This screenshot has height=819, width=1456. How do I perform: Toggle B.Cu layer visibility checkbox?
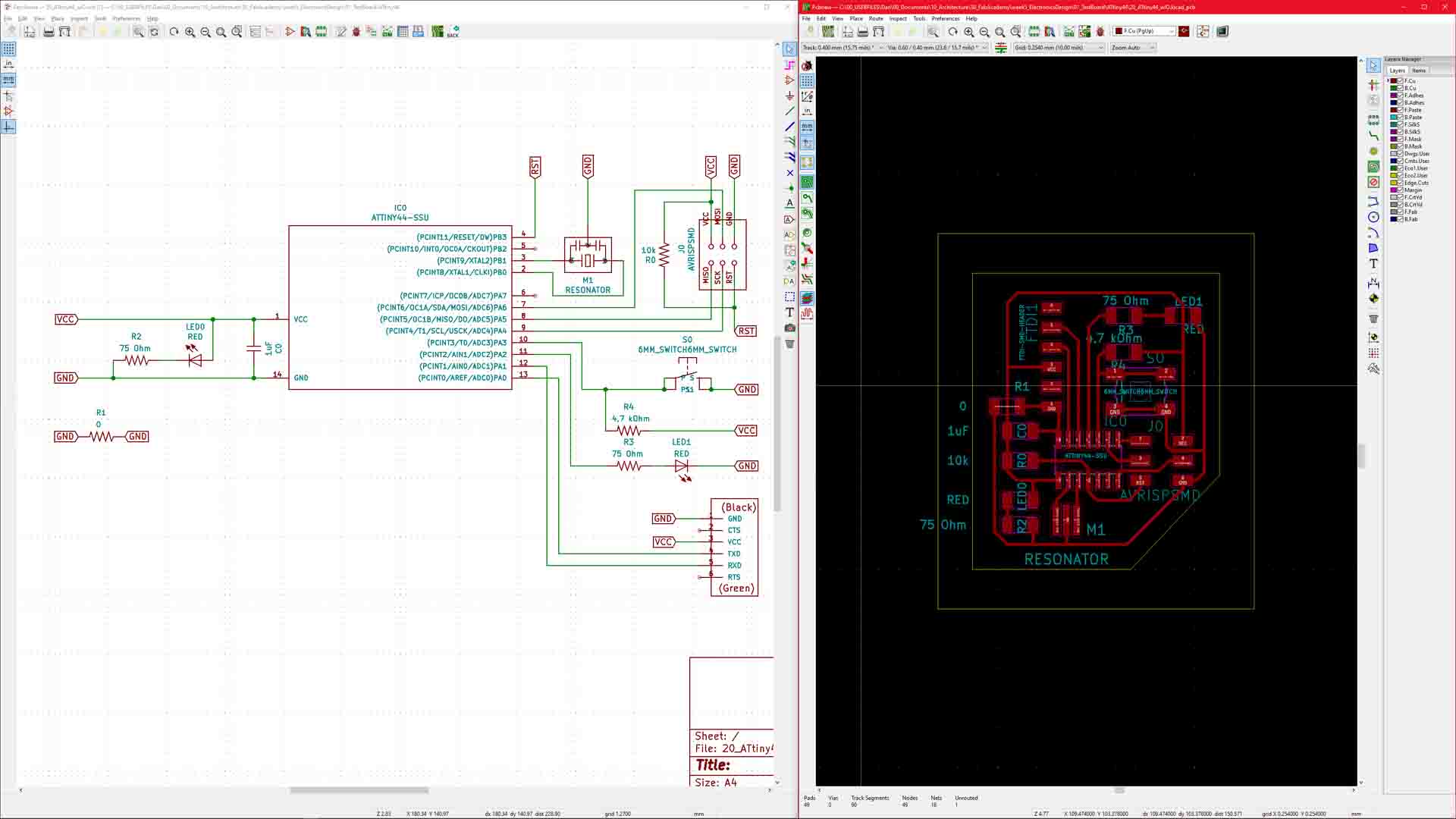click(1401, 88)
